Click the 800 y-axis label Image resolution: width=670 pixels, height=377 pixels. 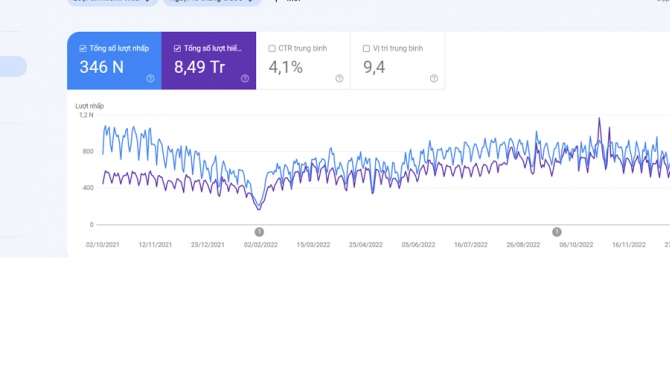[88, 151]
